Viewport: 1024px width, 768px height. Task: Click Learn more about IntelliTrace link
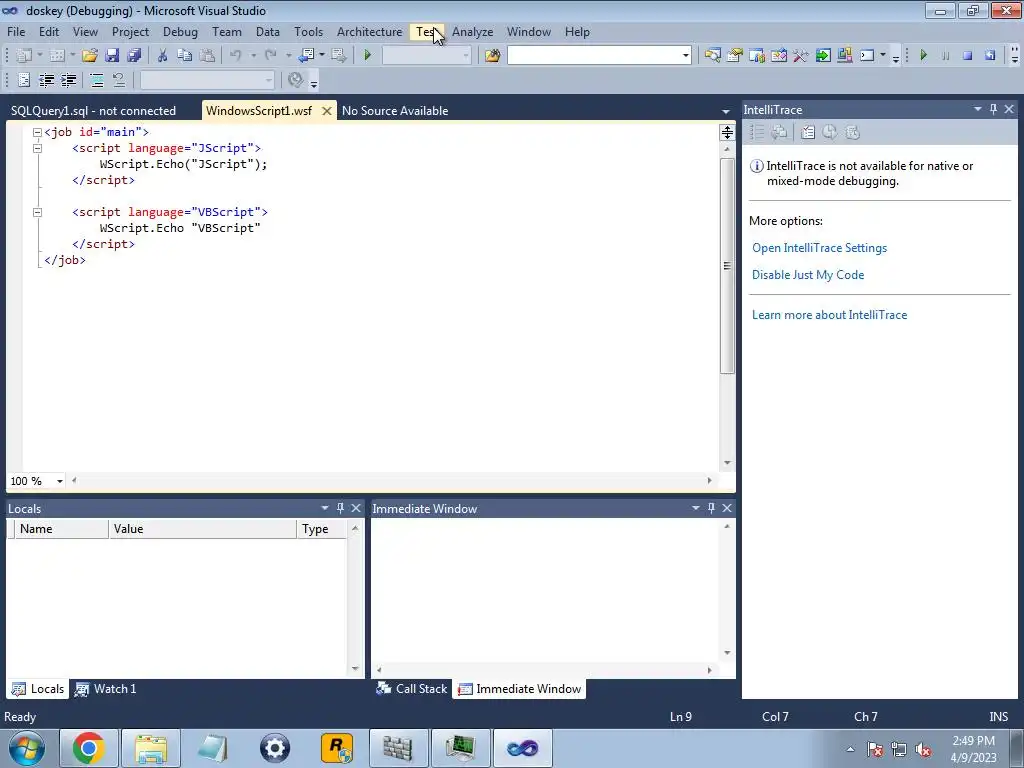tap(829, 315)
